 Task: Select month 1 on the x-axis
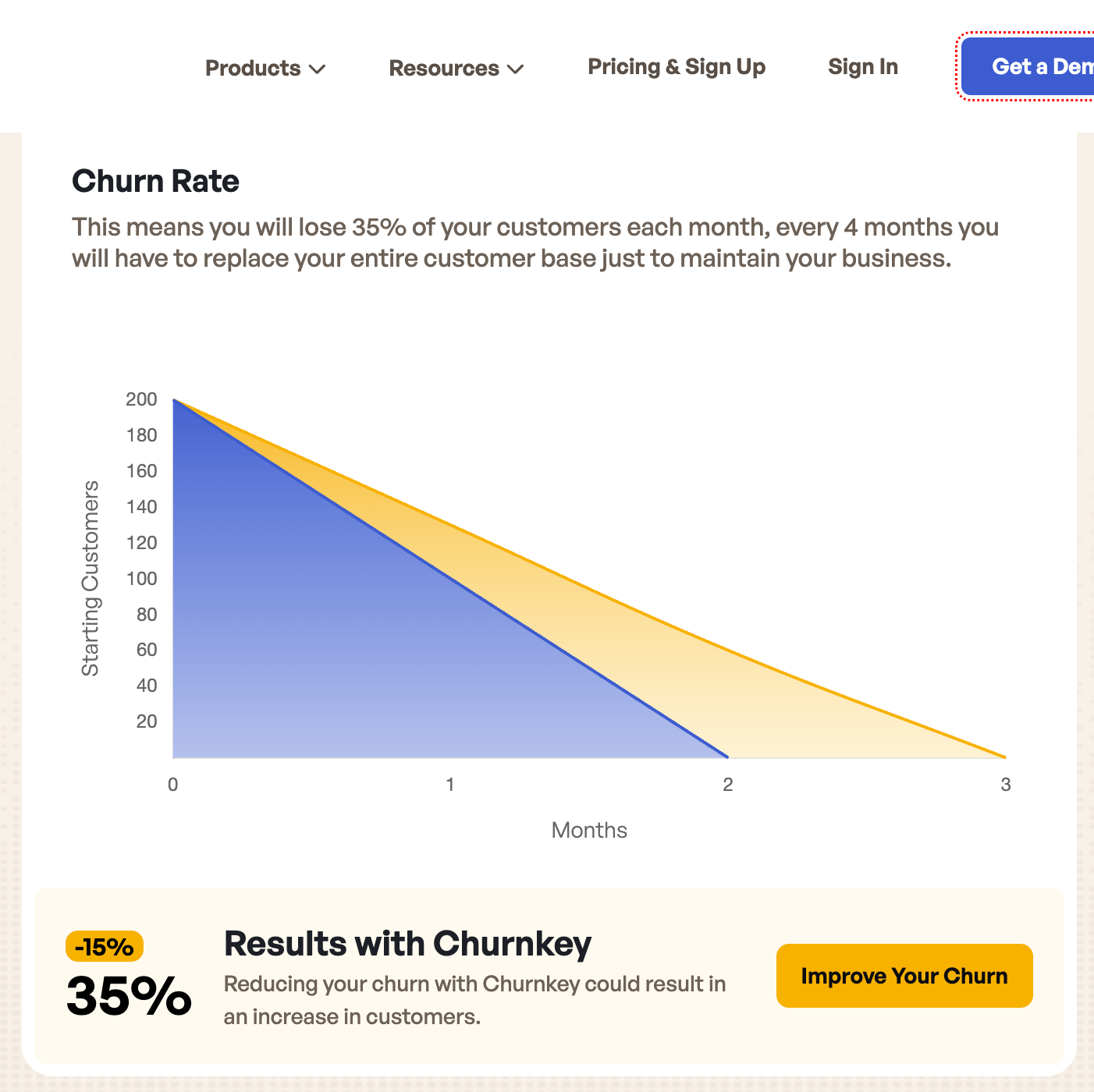coord(450,785)
